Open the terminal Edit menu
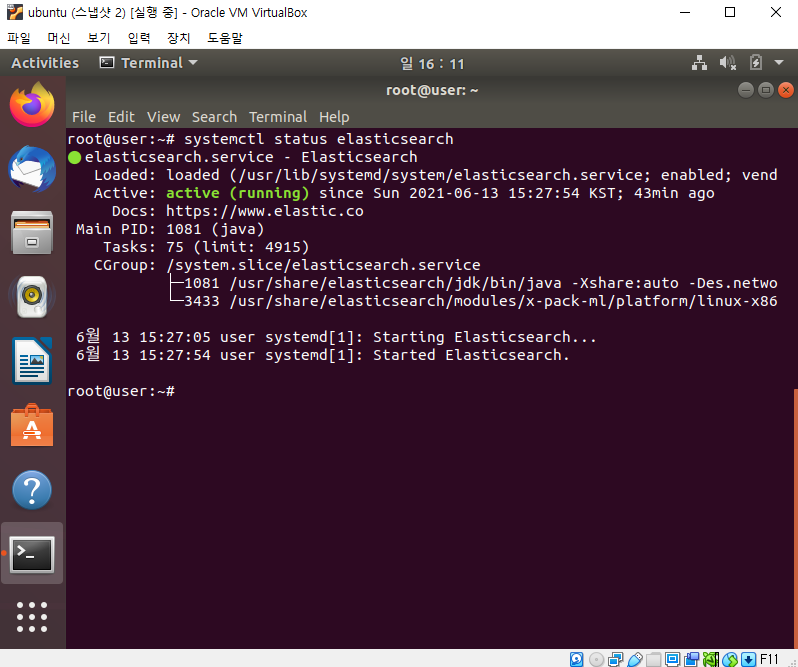The image size is (798, 667). click(x=121, y=117)
